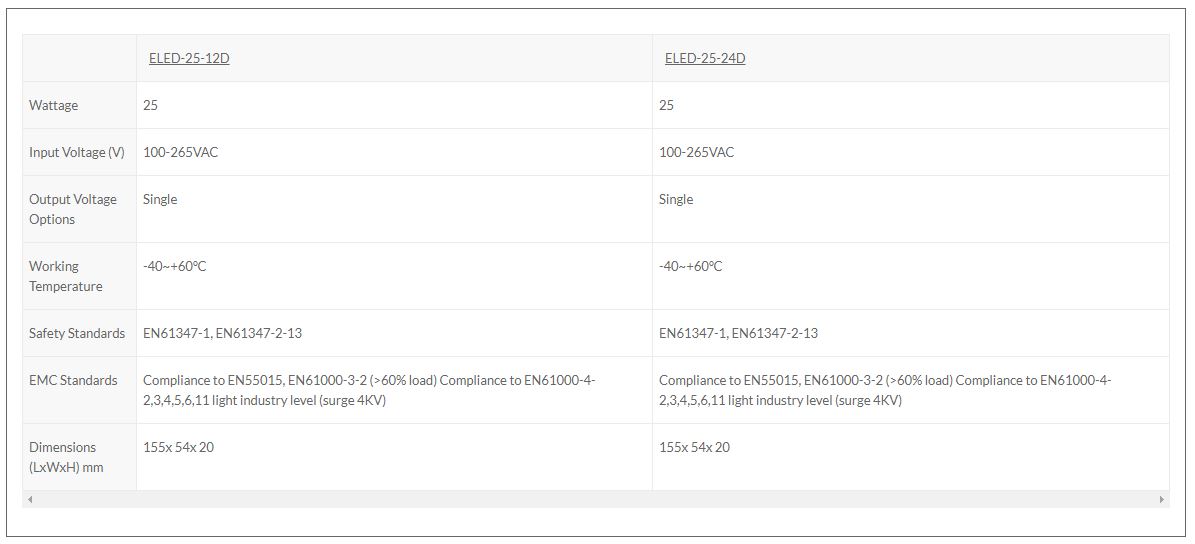The height and width of the screenshot is (544, 1195).
Task: Click -40~+60°C under ELED-25-24D
Action: (690, 267)
